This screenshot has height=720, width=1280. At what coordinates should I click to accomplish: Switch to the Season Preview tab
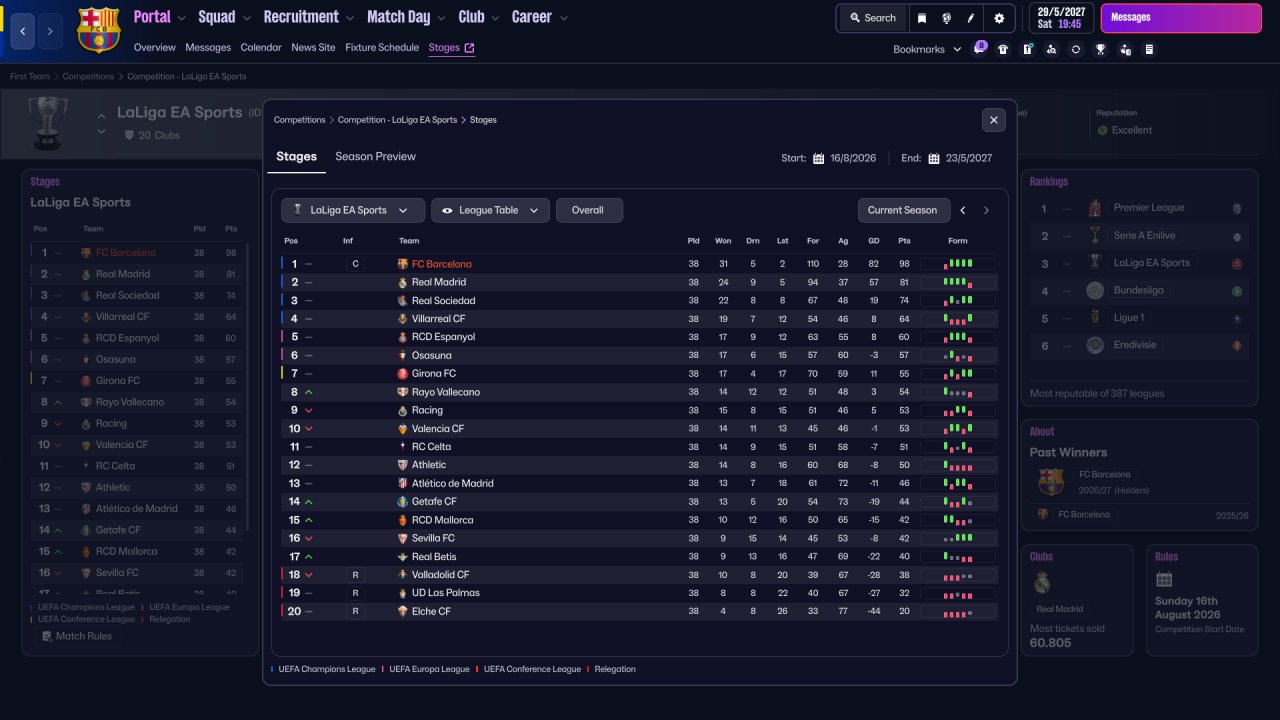pos(375,157)
